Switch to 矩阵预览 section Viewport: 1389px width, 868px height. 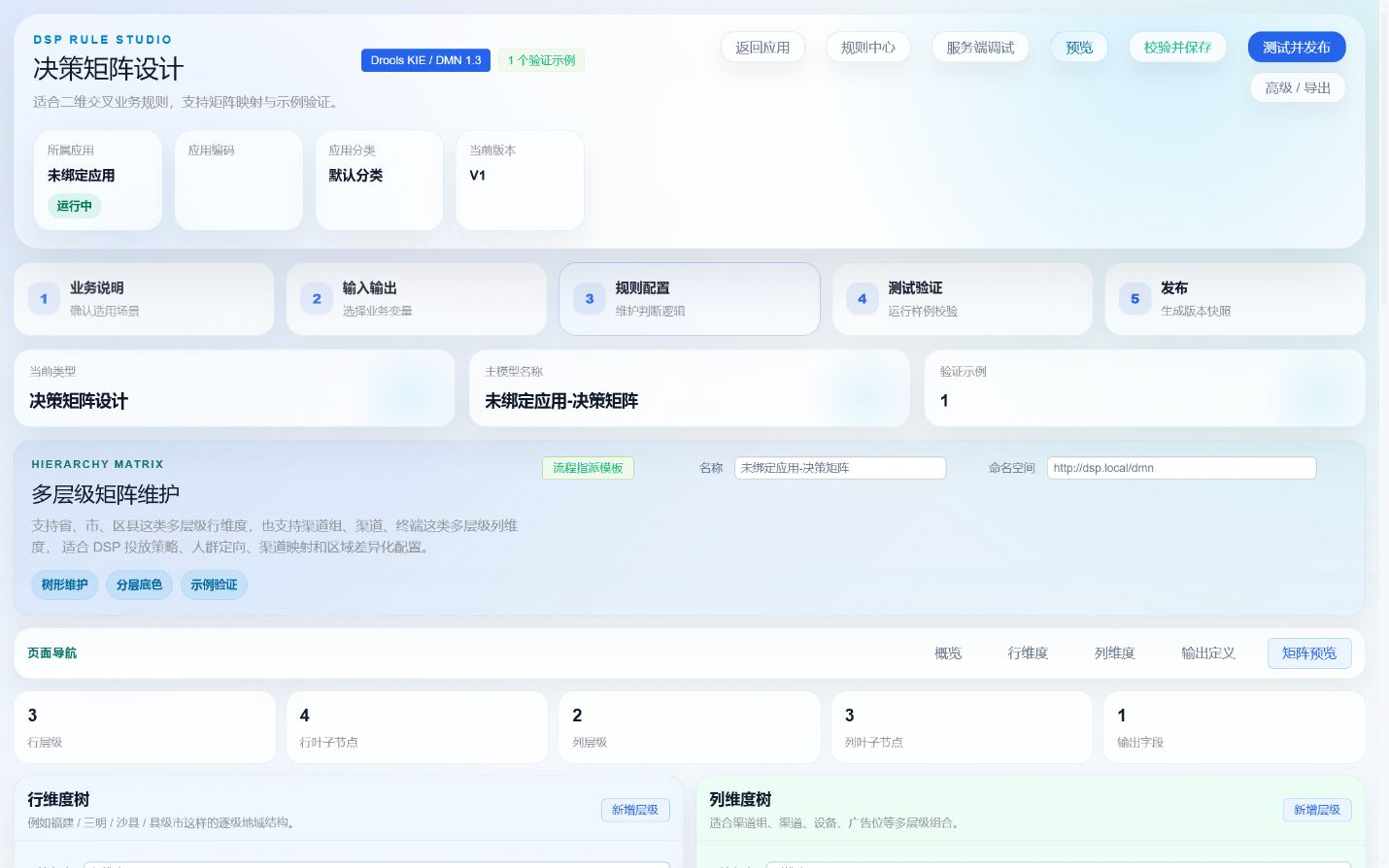1309,653
